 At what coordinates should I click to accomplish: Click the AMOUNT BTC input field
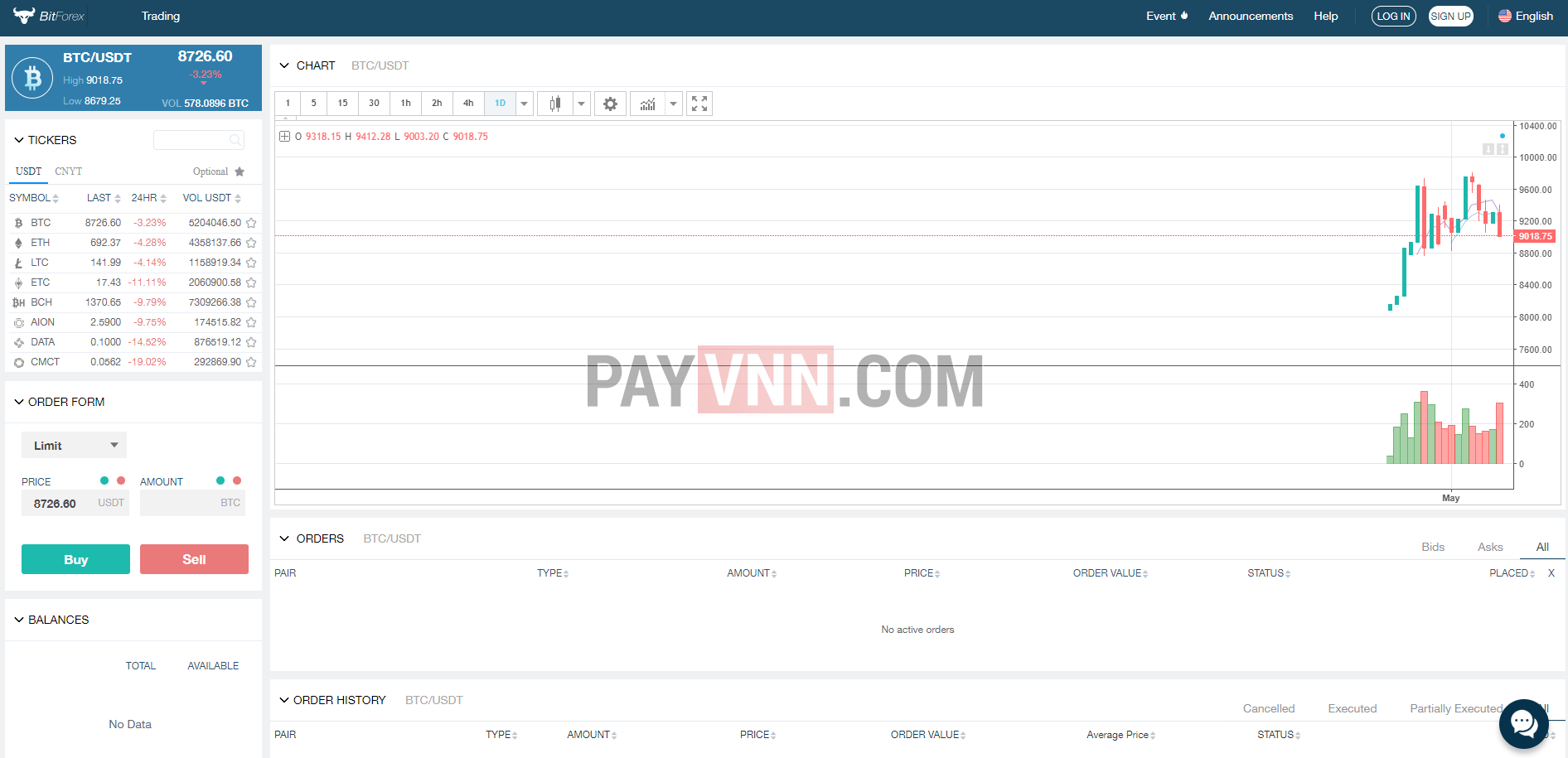pos(192,503)
